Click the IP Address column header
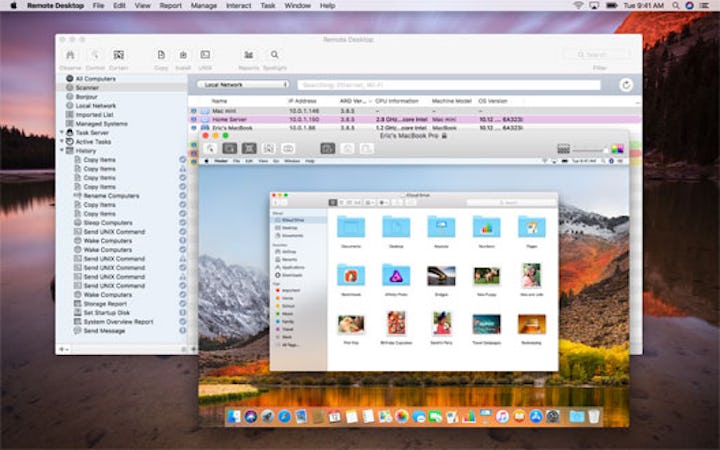Screen dimensions: 720x450 coord(303,101)
